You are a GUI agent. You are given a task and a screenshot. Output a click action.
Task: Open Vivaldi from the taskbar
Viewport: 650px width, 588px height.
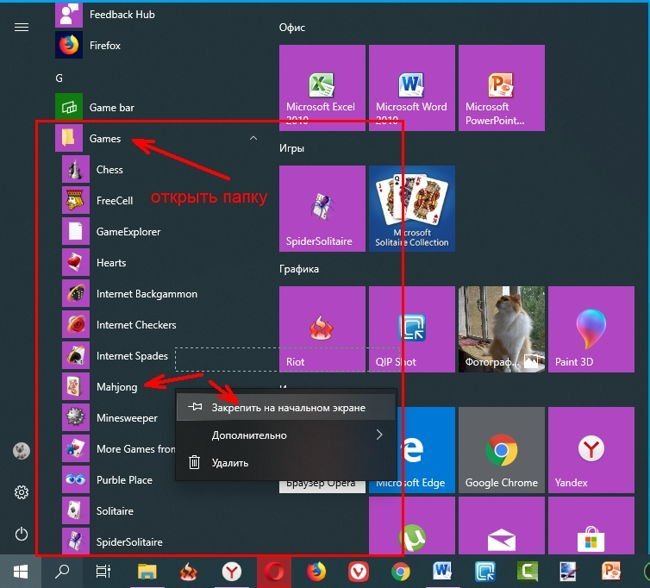[359, 572]
